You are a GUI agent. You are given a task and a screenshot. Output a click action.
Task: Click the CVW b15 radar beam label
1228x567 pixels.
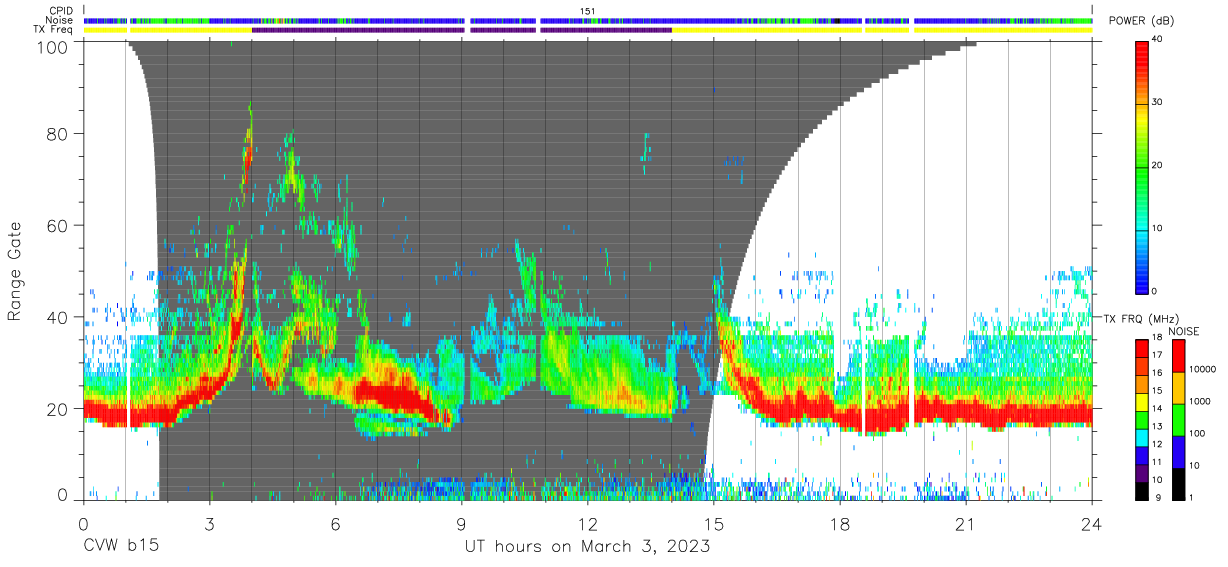tap(120, 547)
